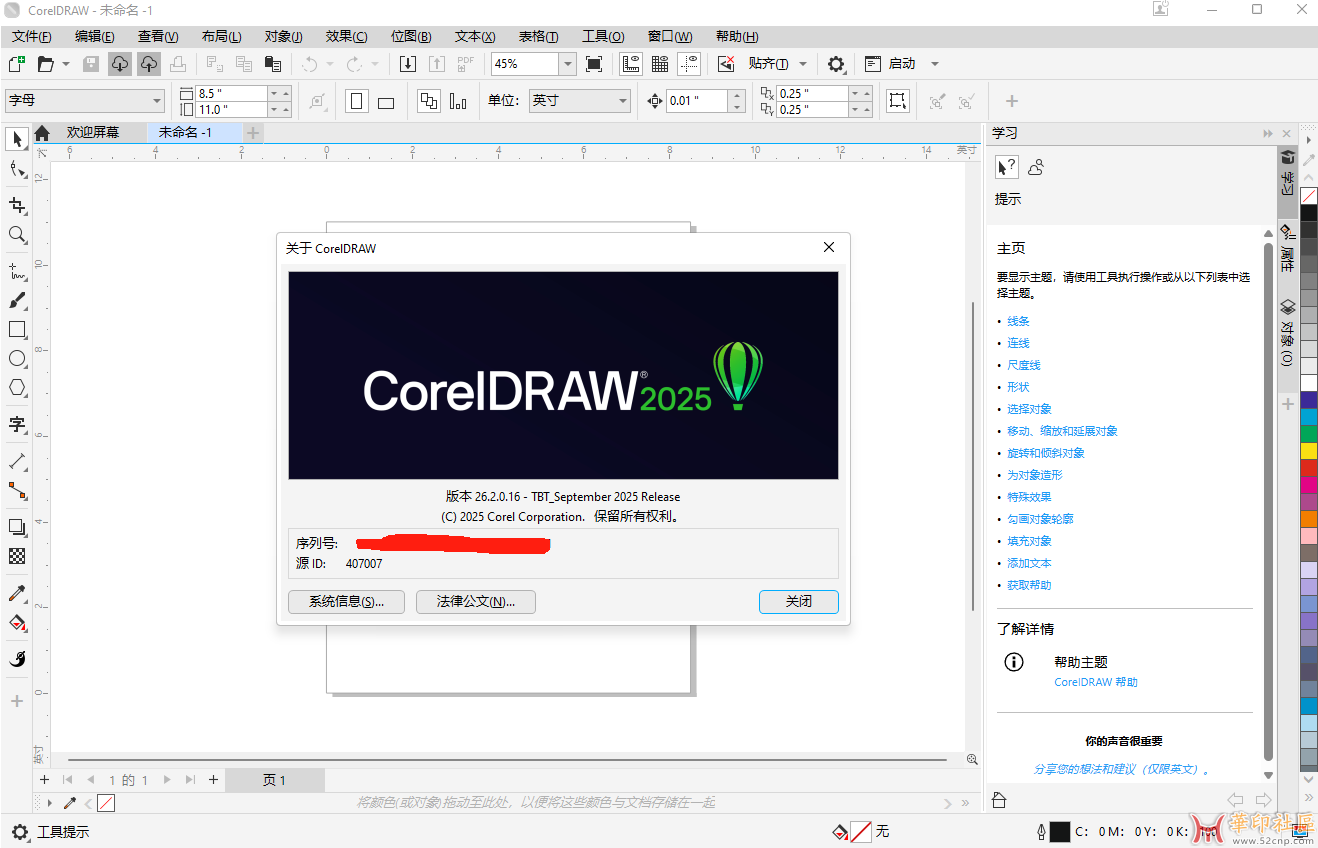Toggle show grid button

[x=660, y=64]
